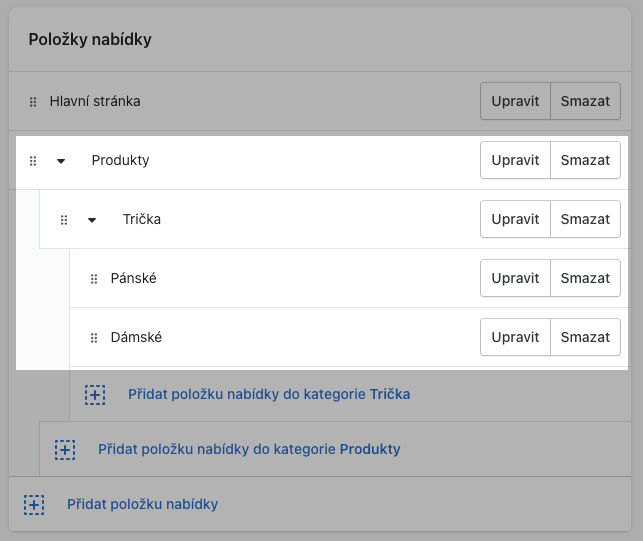Click plus icon for adding to Produkty
This screenshot has width=643, height=541.
[64, 449]
